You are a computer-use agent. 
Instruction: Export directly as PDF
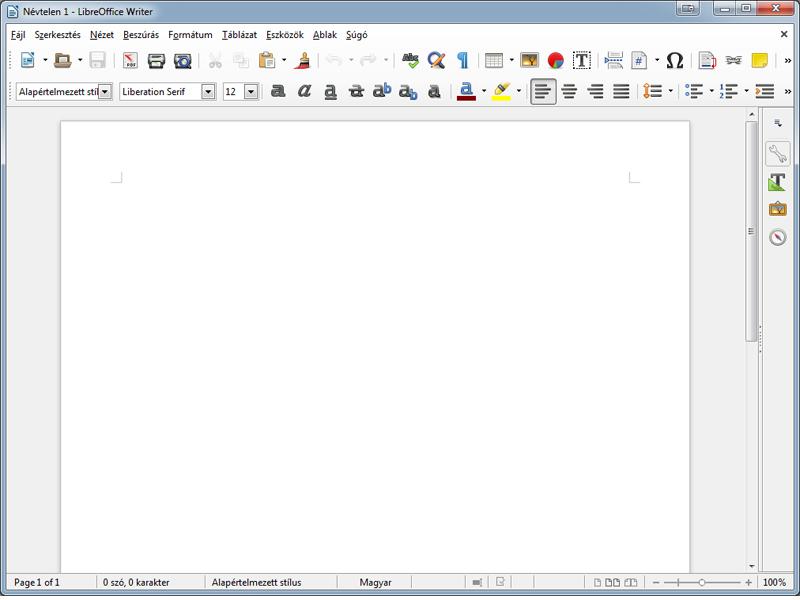[x=130, y=60]
